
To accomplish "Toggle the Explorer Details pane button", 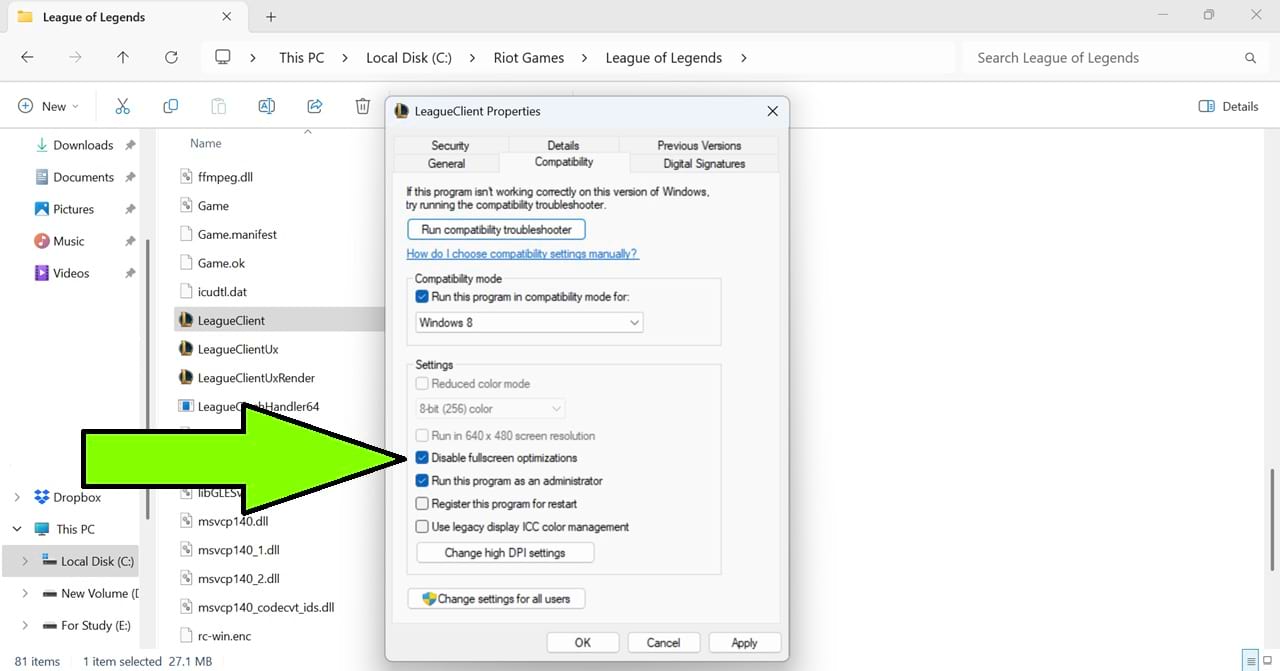I will pos(1228,106).
